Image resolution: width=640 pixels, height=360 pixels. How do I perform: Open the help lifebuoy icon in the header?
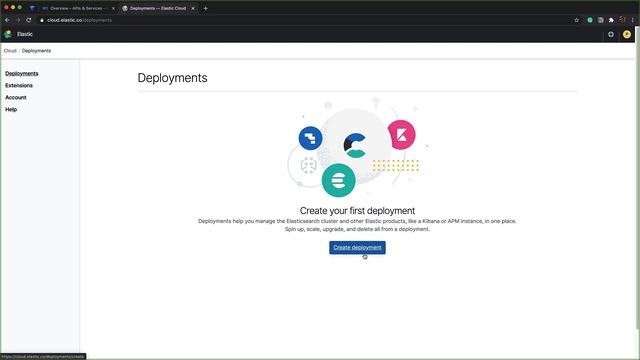pyautogui.click(x=611, y=34)
